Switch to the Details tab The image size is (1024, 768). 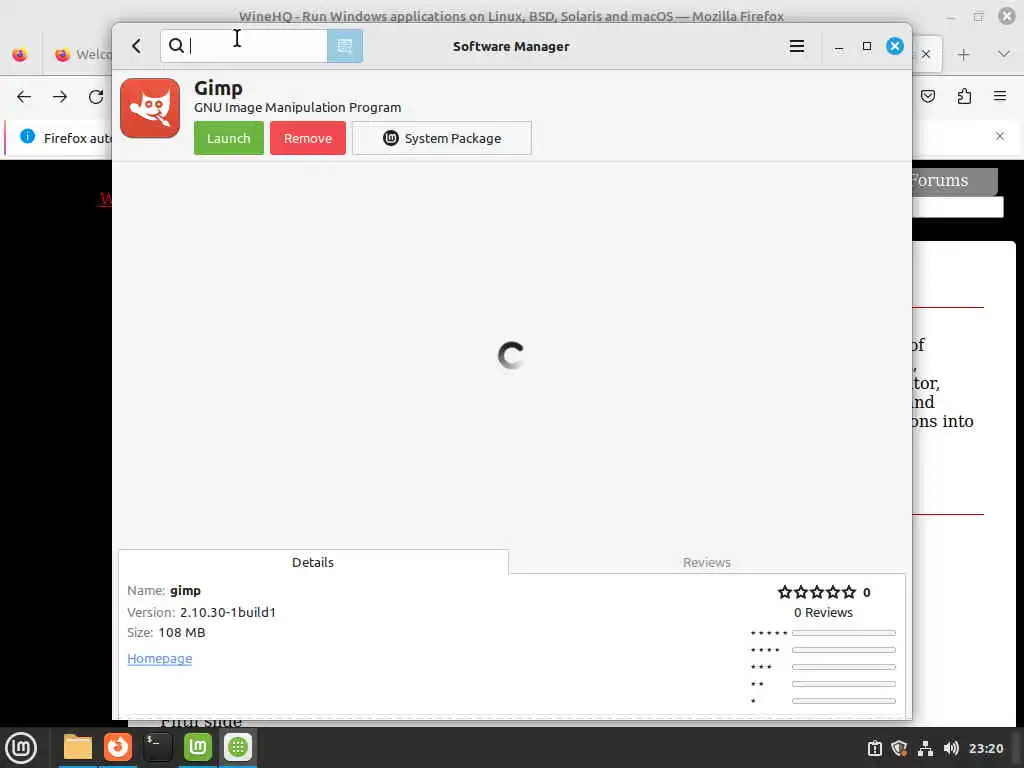coord(313,562)
